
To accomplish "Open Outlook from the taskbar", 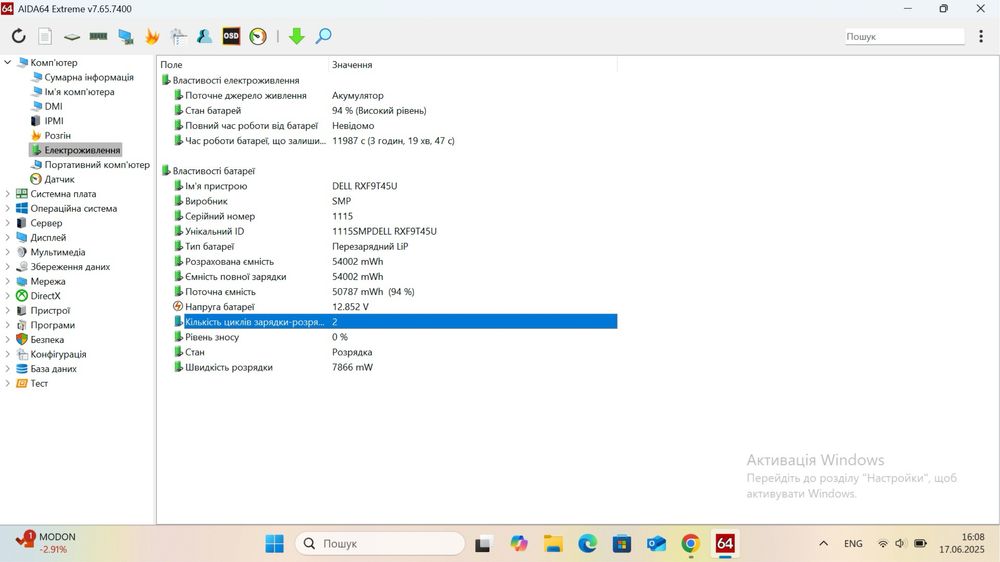I will [x=656, y=544].
